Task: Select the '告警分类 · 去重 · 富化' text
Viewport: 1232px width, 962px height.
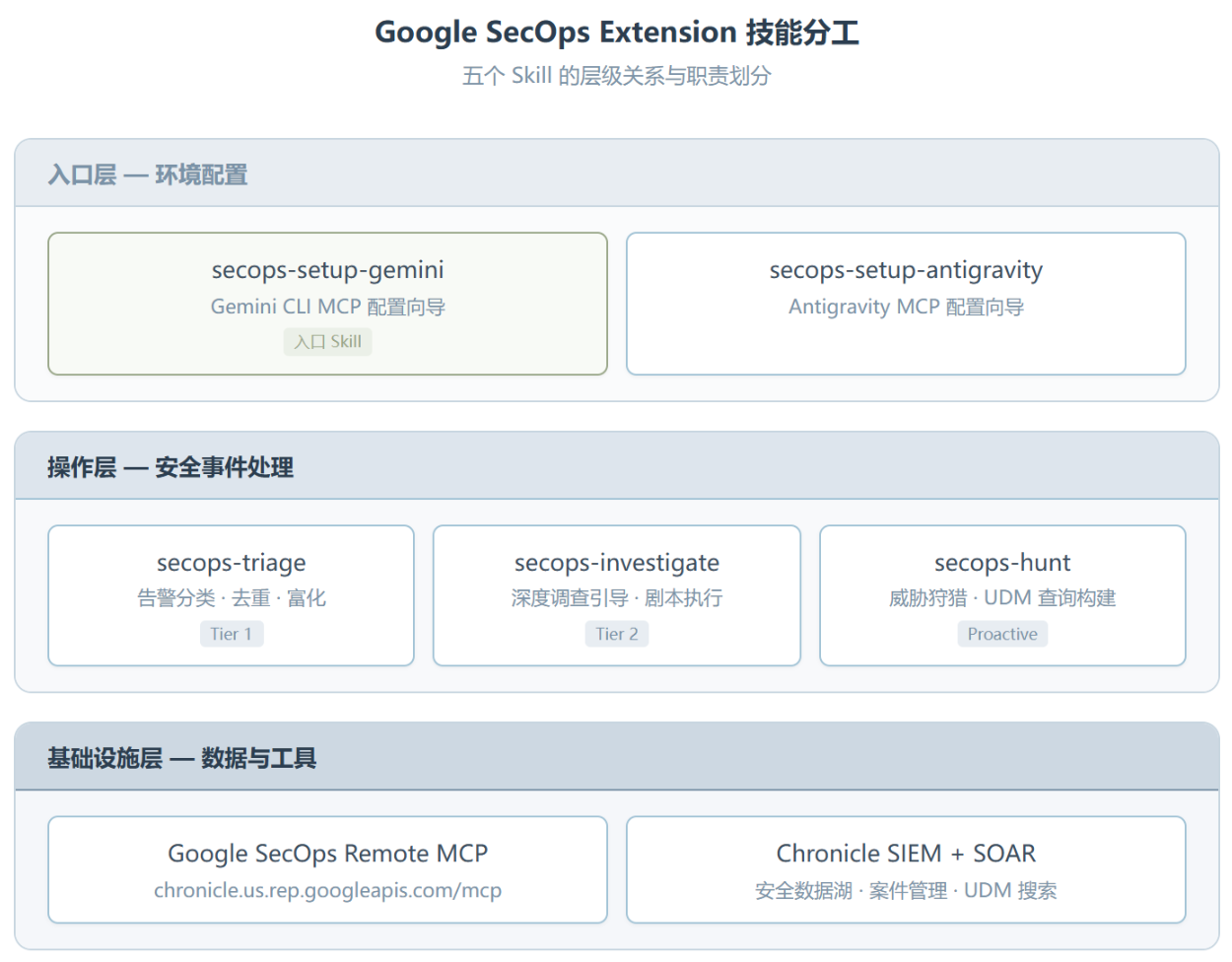Action: tap(231, 598)
